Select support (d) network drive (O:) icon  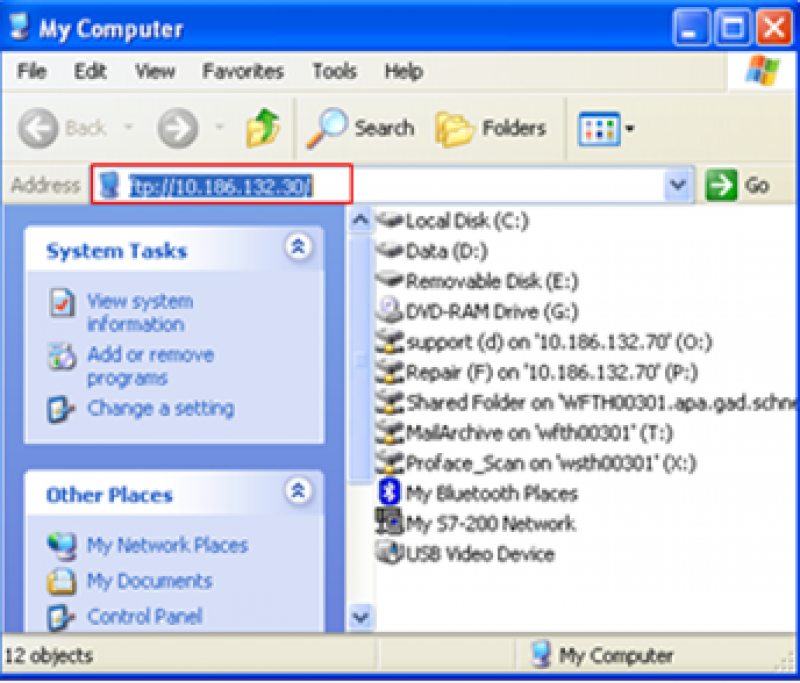point(390,341)
